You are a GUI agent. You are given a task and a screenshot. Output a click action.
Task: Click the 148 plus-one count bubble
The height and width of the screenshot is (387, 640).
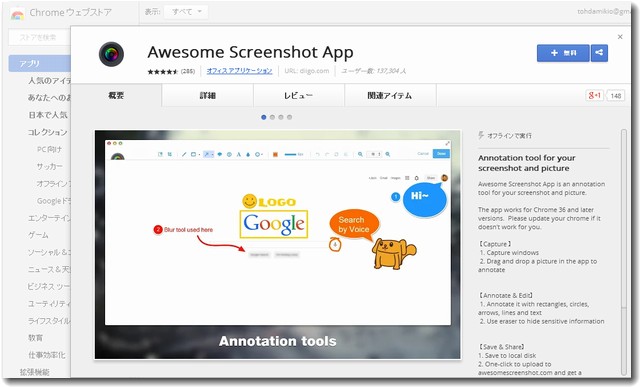pos(616,96)
